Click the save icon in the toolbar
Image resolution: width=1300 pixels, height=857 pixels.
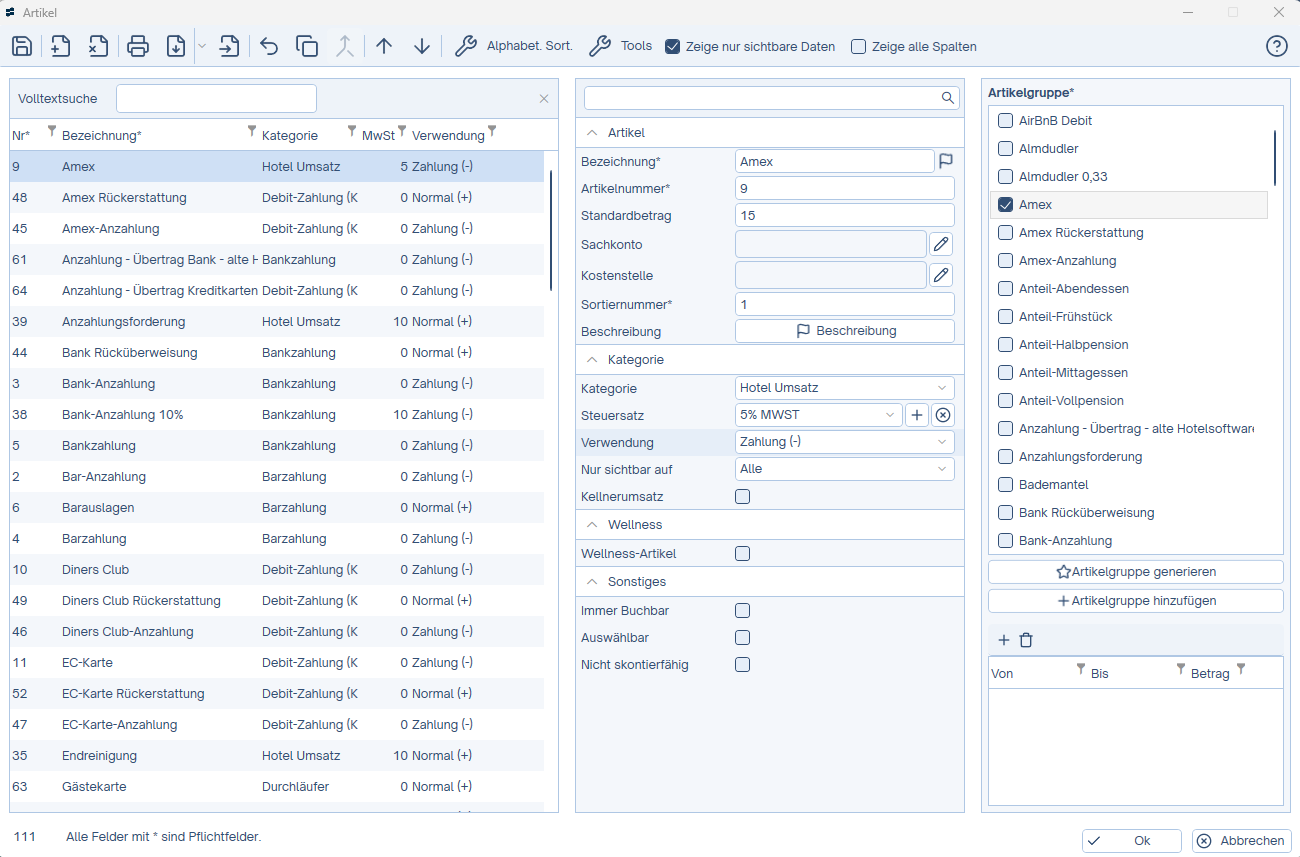[x=22, y=46]
